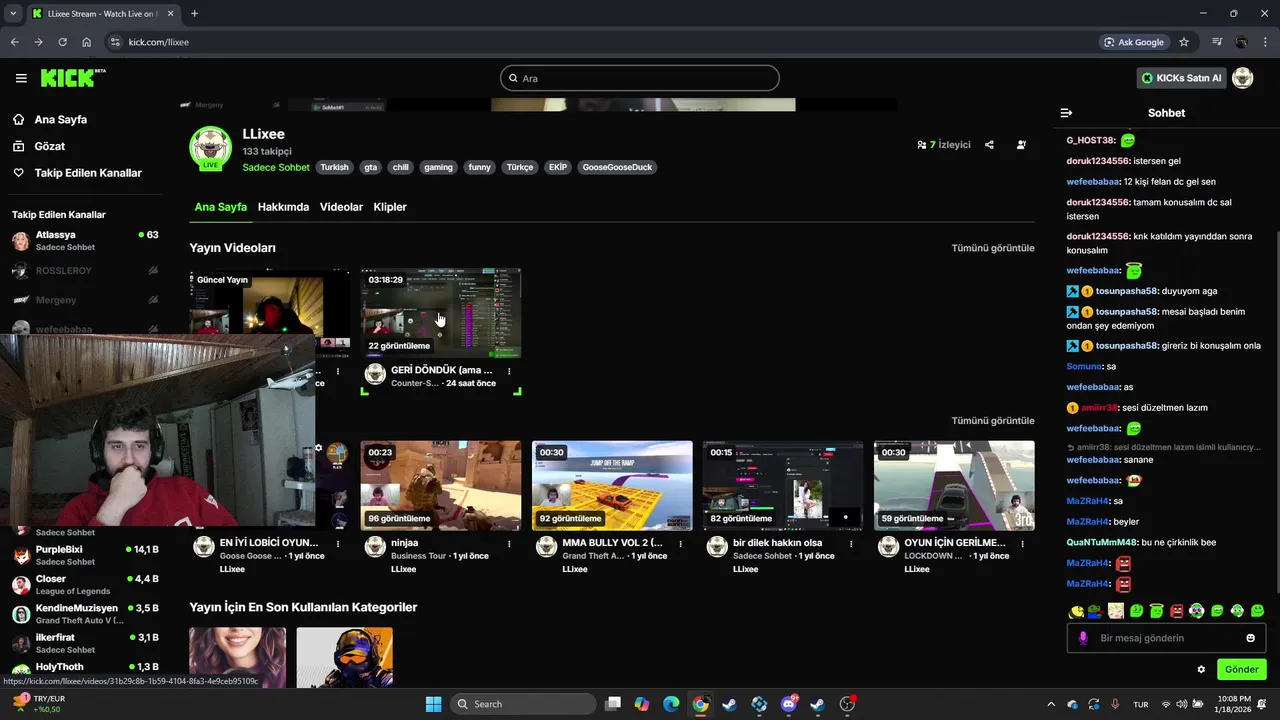This screenshot has height=720, width=1280.
Task: Open user profile avatar in Kick header
Action: point(1243,78)
